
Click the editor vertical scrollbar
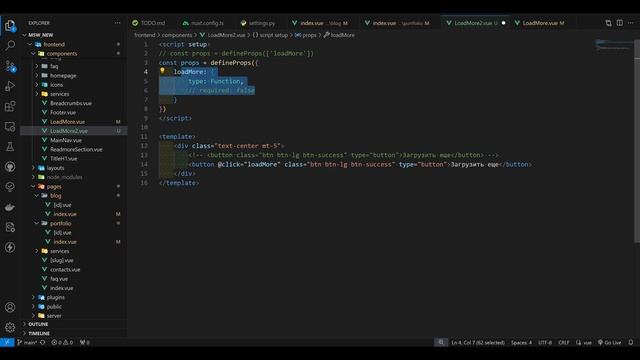click(637, 141)
